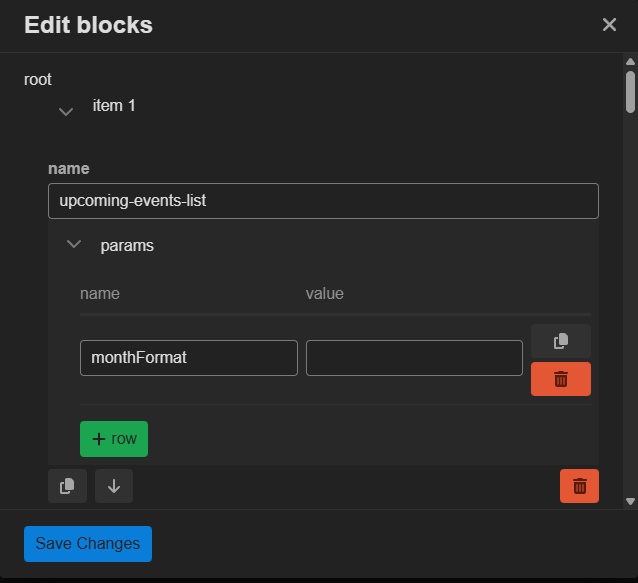The width and height of the screenshot is (638, 583).
Task: Move item 1 block down
Action: pos(114,486)
